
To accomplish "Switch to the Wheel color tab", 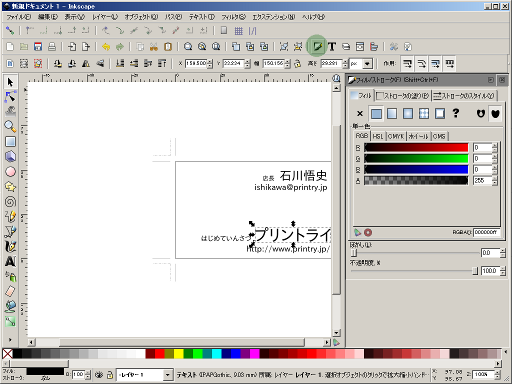I will [x=418, y=136].
